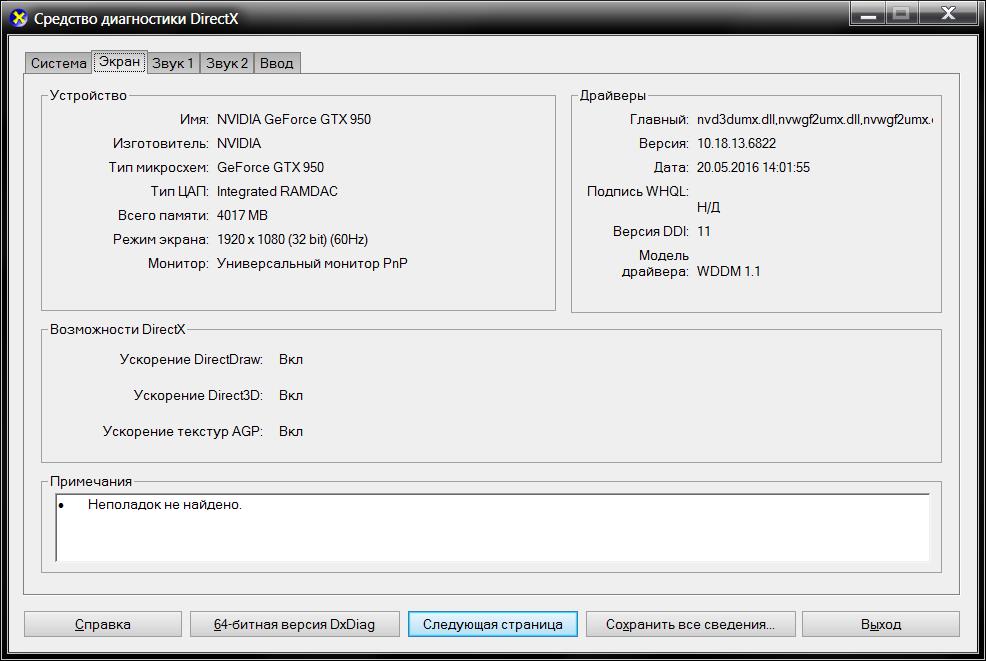Click Integrated RAMDAC value
The height and width of the screenshot is (661, 986).
277,191
